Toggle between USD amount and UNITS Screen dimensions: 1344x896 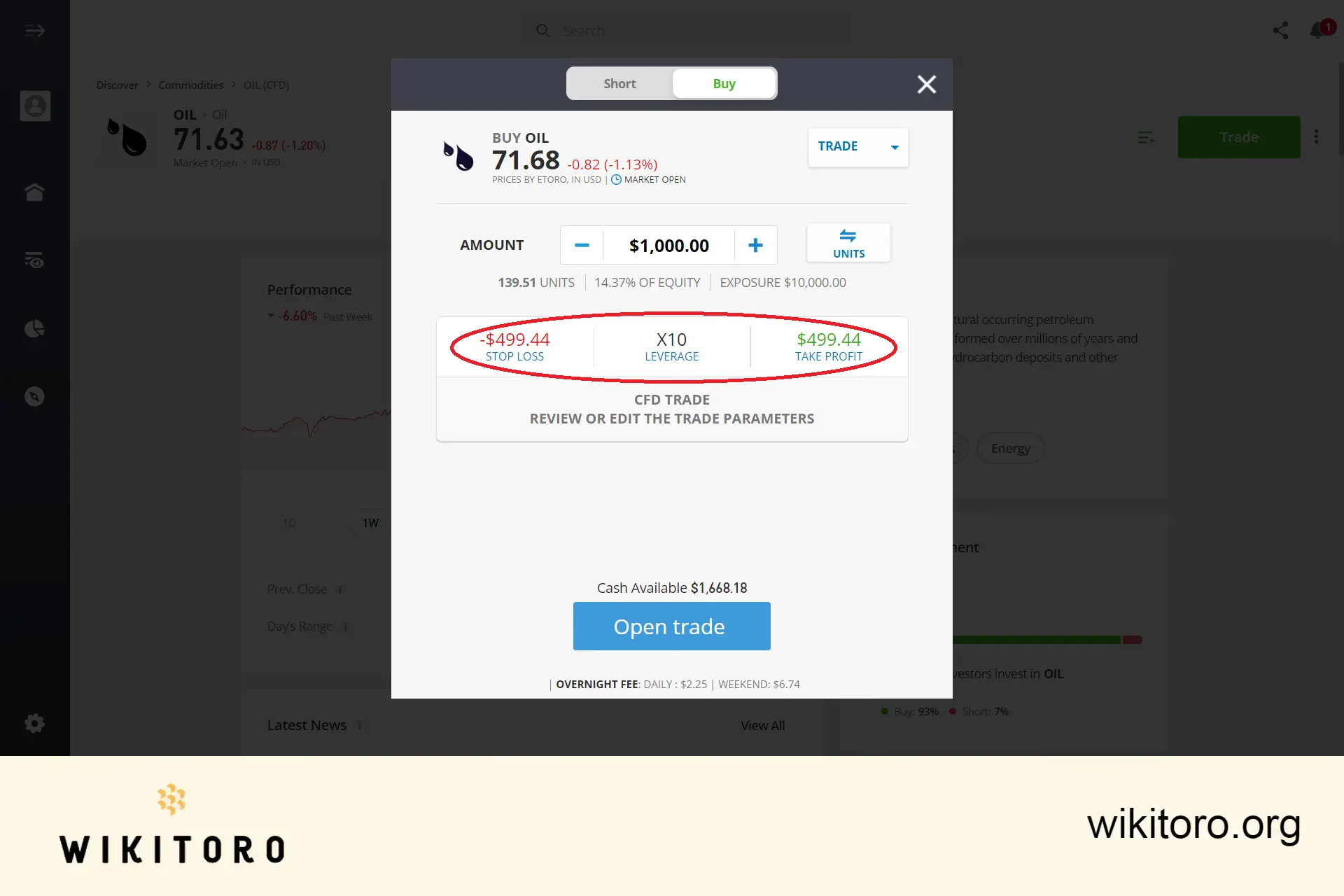(848, 243)
